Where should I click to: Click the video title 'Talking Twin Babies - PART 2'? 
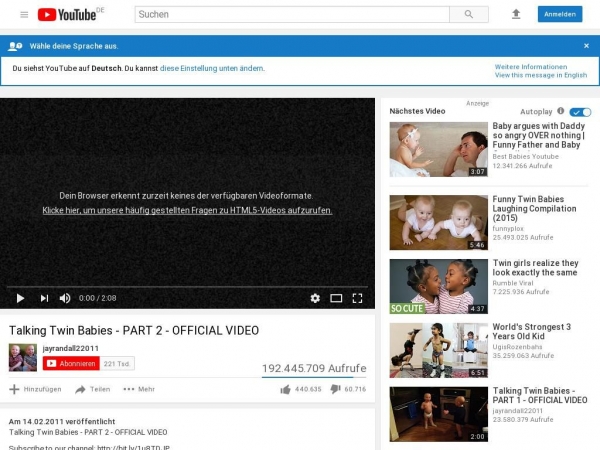pos(134,331)
